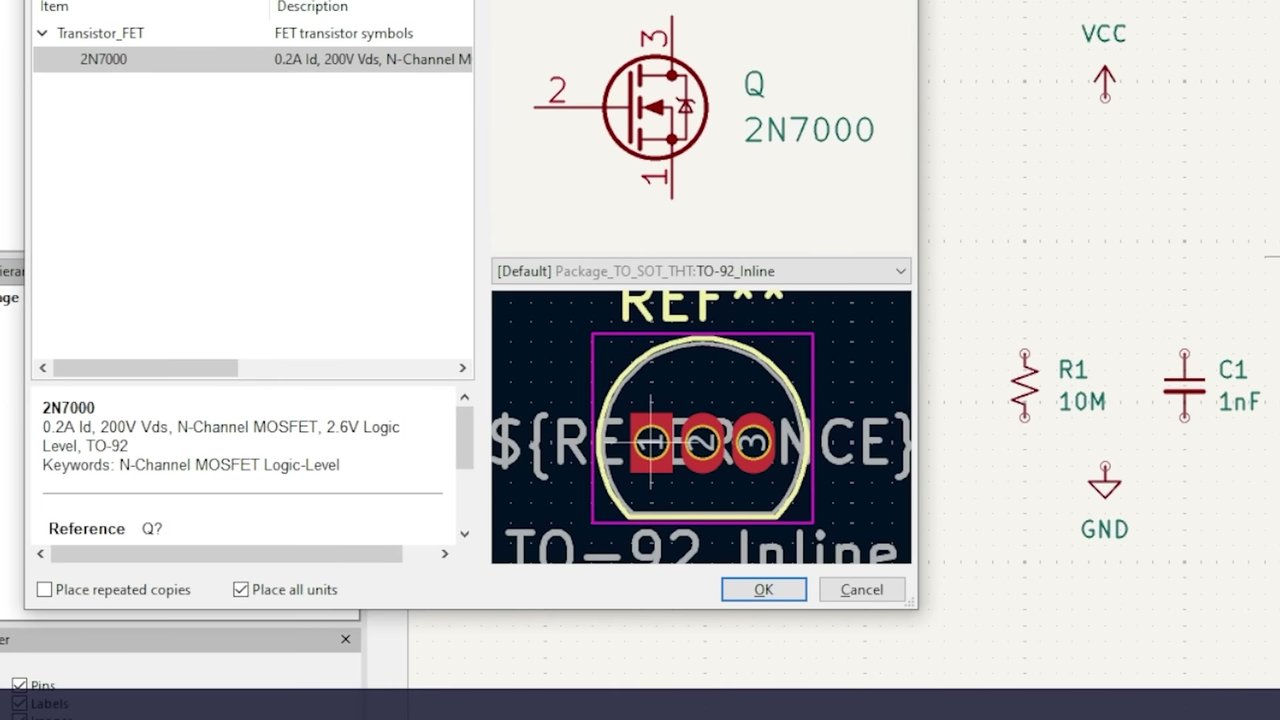1280x720 pixels.
Task: Confirm symbol choice with OK button
Action: point(764,590)
